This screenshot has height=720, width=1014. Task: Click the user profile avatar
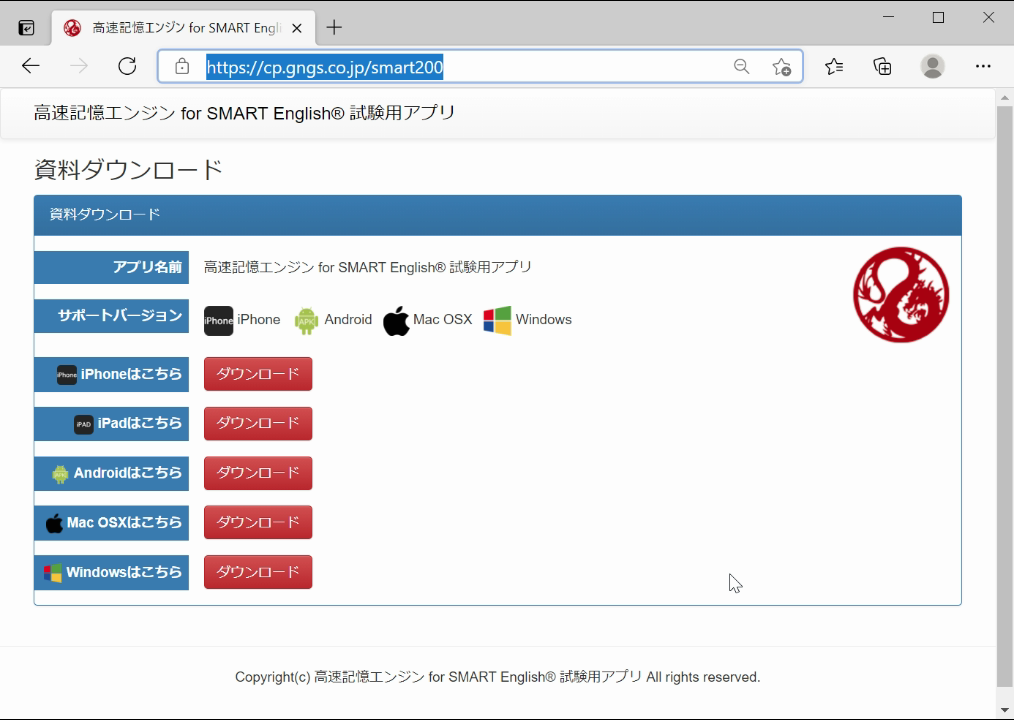pyautogui.click(x=933, y=66)
